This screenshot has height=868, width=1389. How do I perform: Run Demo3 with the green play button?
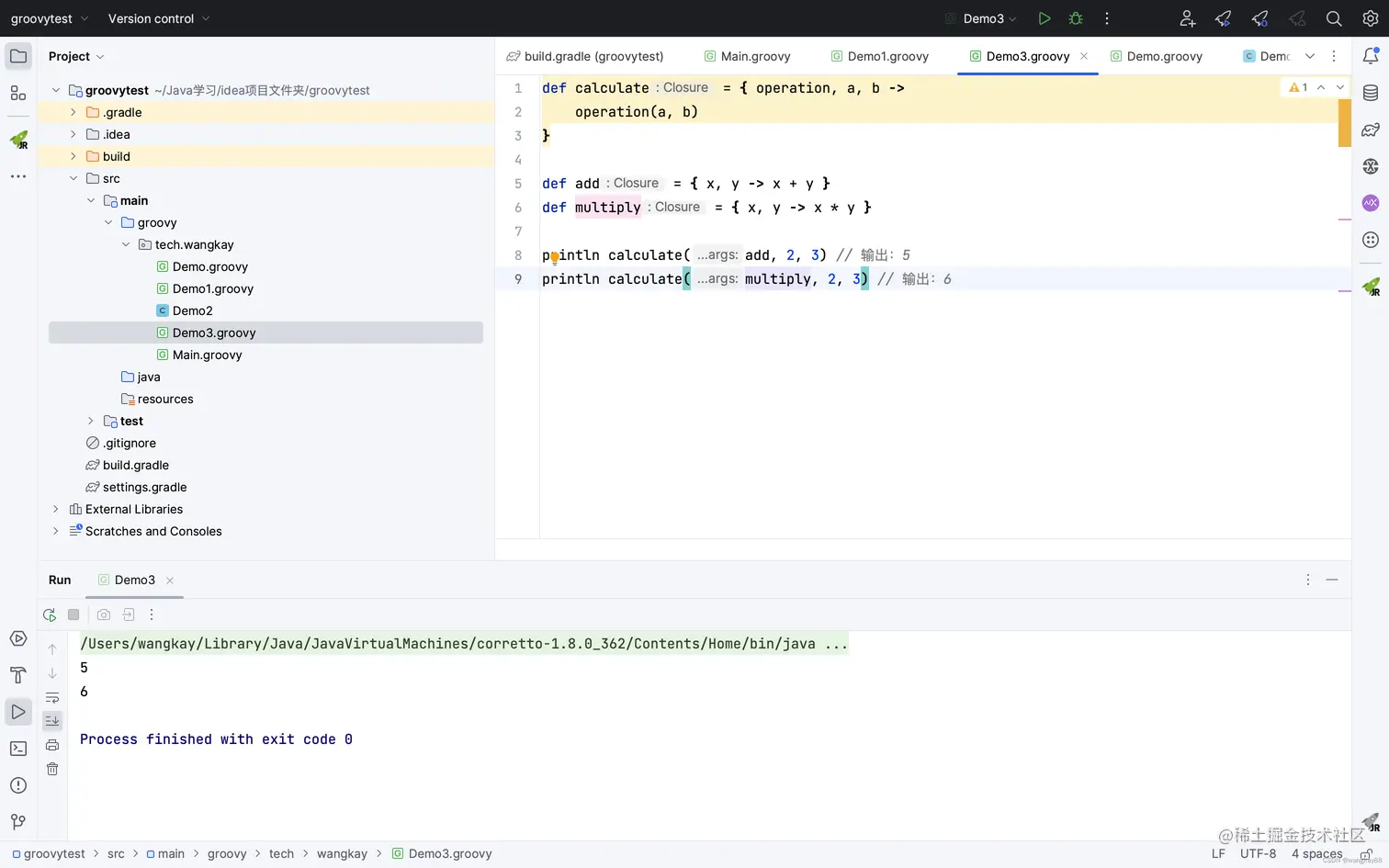pos(1045,18)
